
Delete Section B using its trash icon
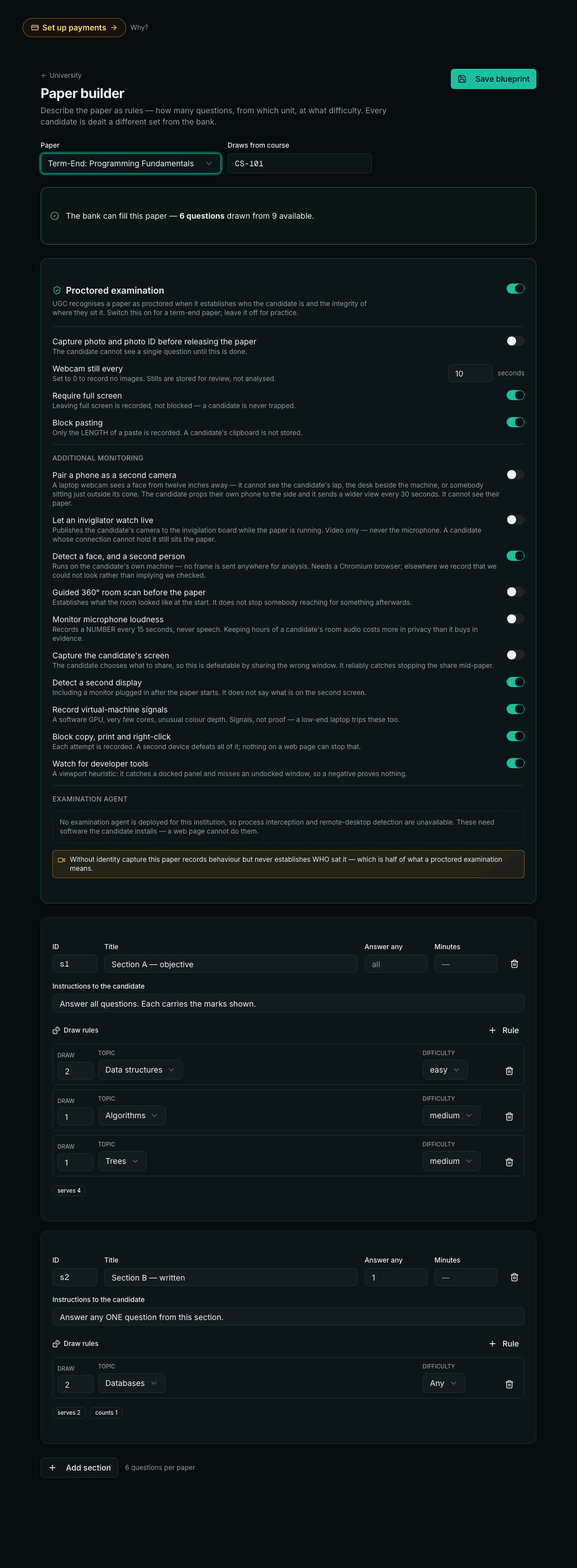514,1277
